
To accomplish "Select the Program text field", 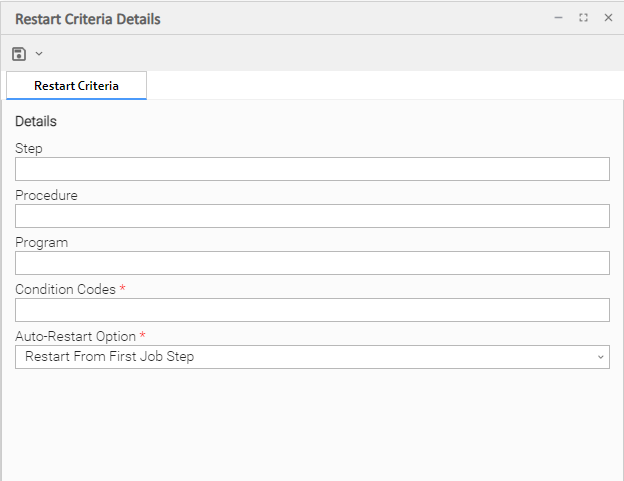I will 312,263.
